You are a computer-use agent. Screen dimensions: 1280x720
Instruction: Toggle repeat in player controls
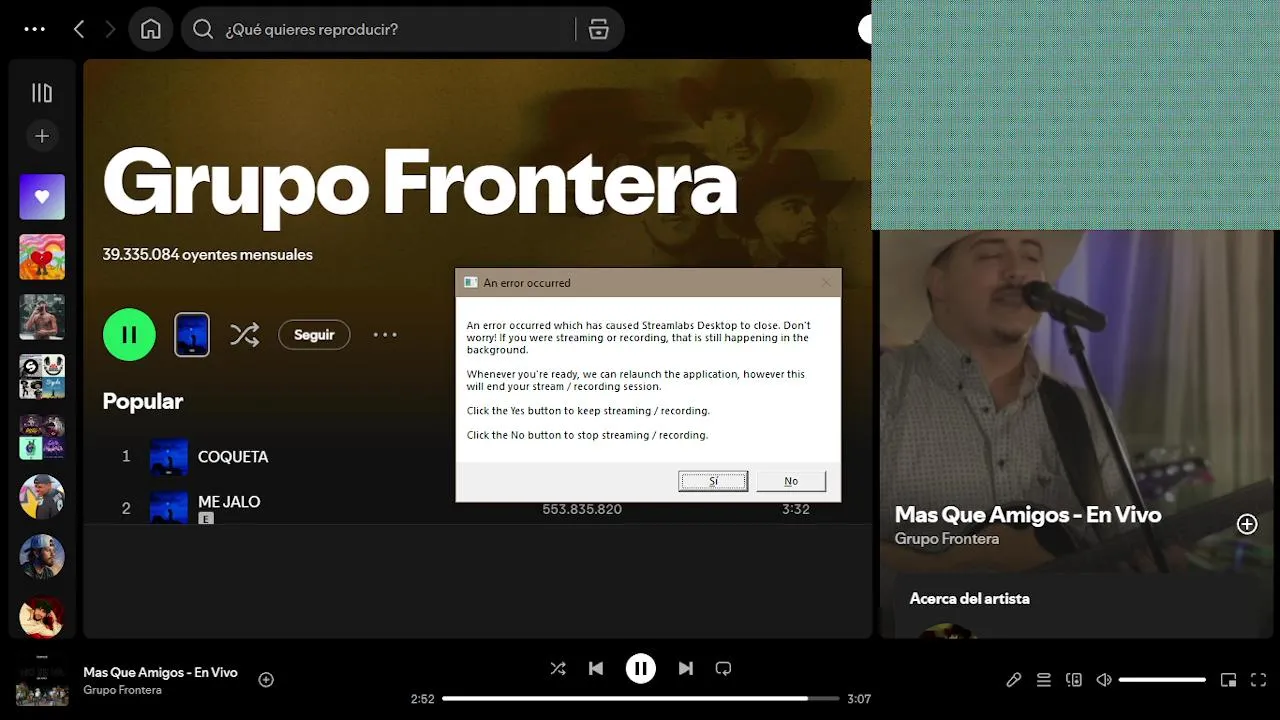point(724,668)
